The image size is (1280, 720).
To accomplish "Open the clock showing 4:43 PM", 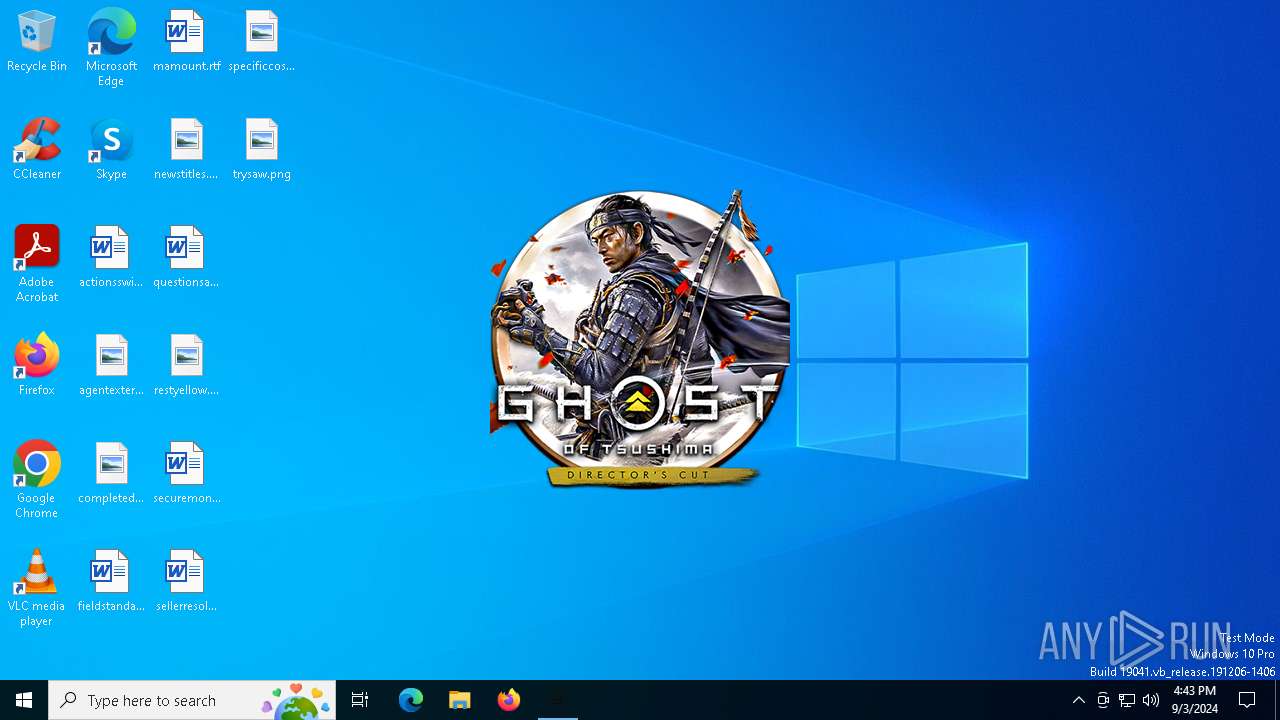I will point(1194,700).
